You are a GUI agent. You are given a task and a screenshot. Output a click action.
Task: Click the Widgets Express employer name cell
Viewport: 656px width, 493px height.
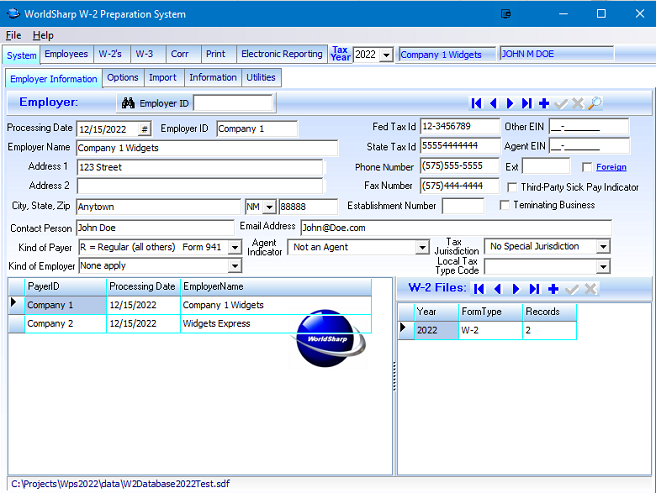tap(276, 324)
